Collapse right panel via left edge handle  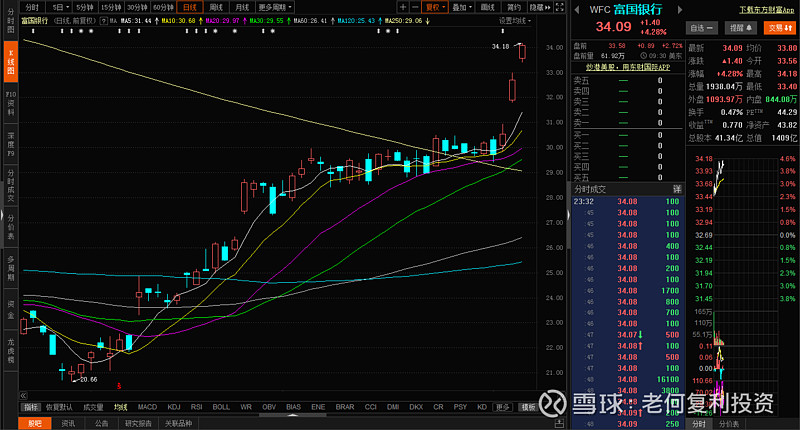(568, 215)
